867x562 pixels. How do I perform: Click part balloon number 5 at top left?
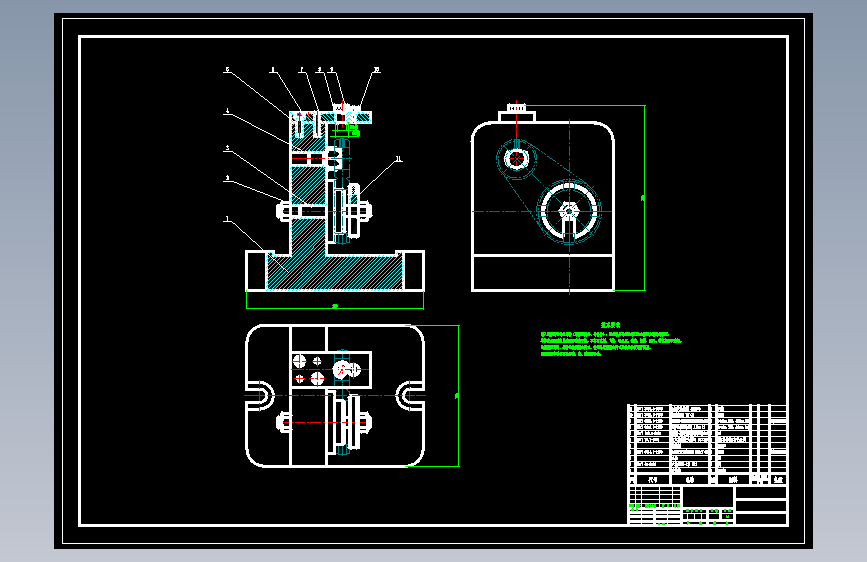click(x=227, y=70)
